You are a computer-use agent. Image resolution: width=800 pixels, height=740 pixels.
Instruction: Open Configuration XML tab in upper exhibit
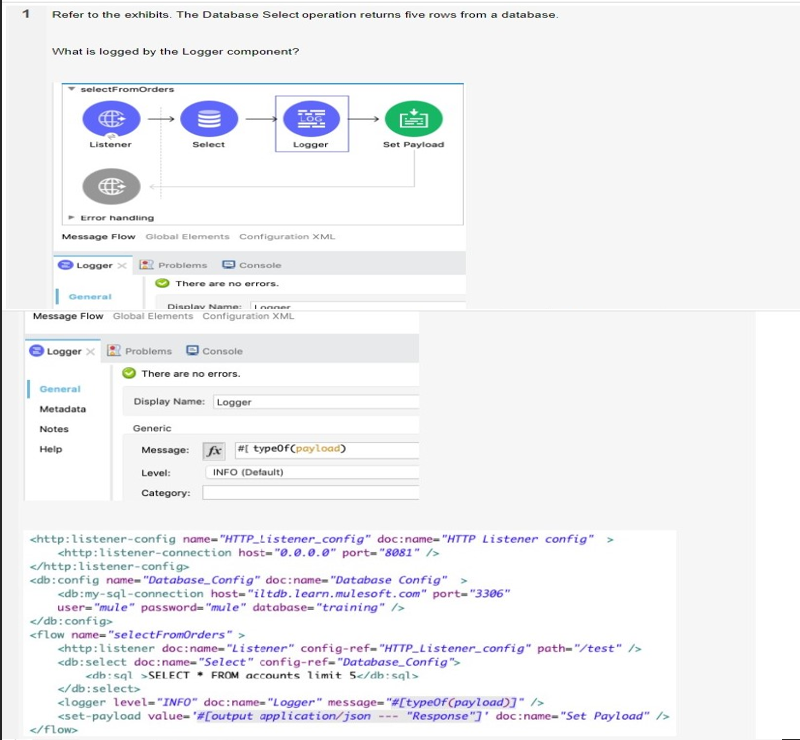point(287,236)
